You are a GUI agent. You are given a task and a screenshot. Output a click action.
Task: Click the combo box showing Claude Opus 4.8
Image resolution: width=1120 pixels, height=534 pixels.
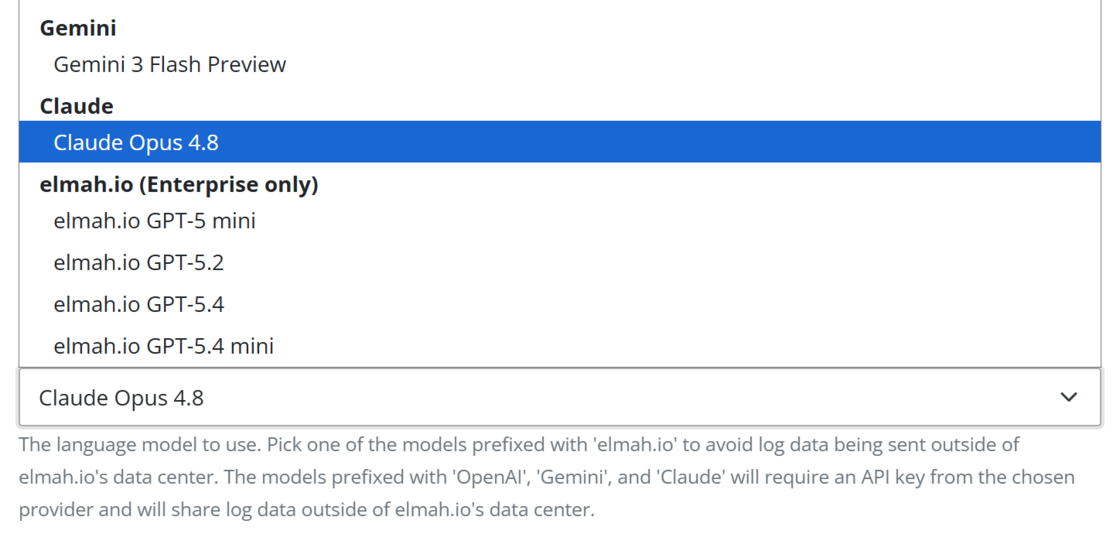point(559,397)
